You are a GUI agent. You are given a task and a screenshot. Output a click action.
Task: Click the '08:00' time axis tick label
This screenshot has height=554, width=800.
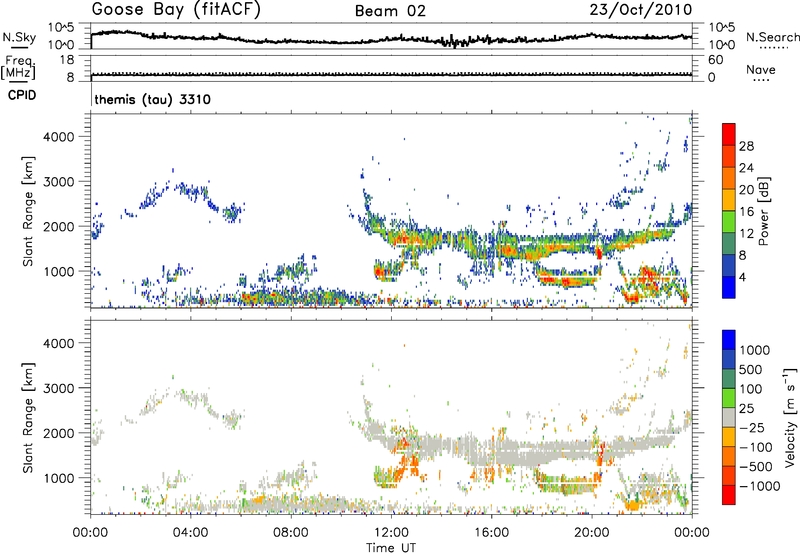pos(291,533)
